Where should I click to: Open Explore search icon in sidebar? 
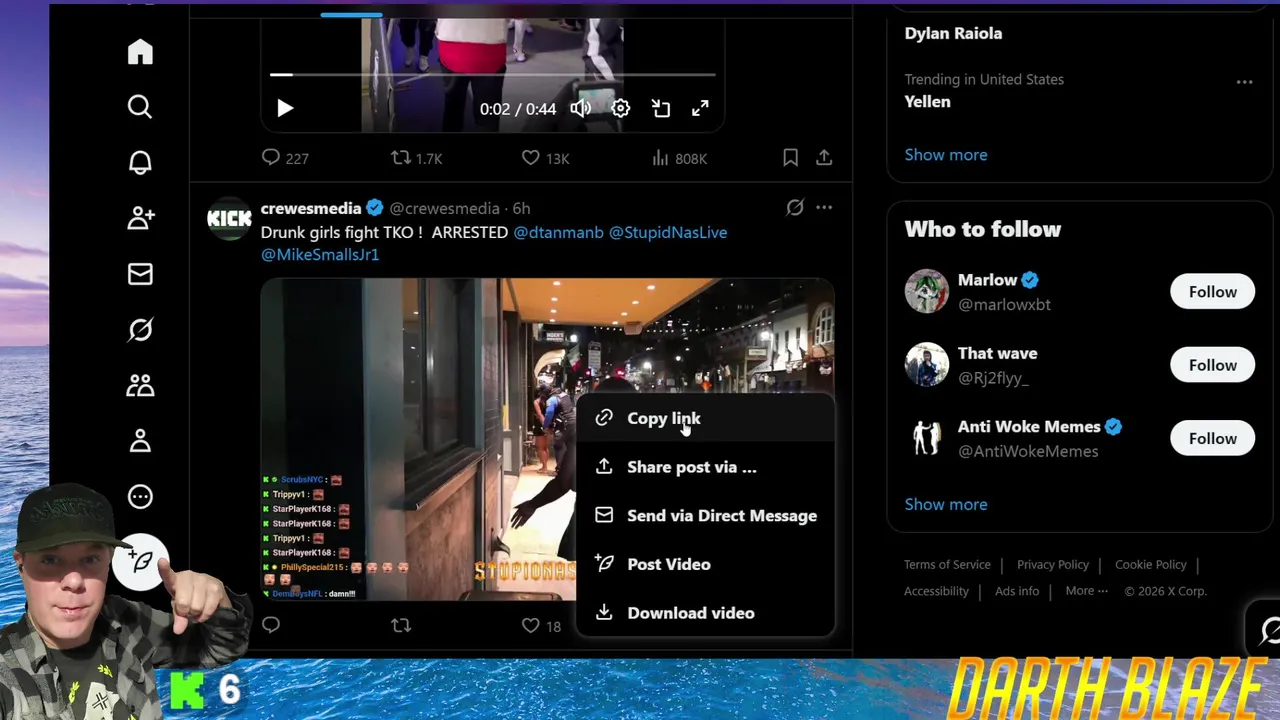coord(140,107)
